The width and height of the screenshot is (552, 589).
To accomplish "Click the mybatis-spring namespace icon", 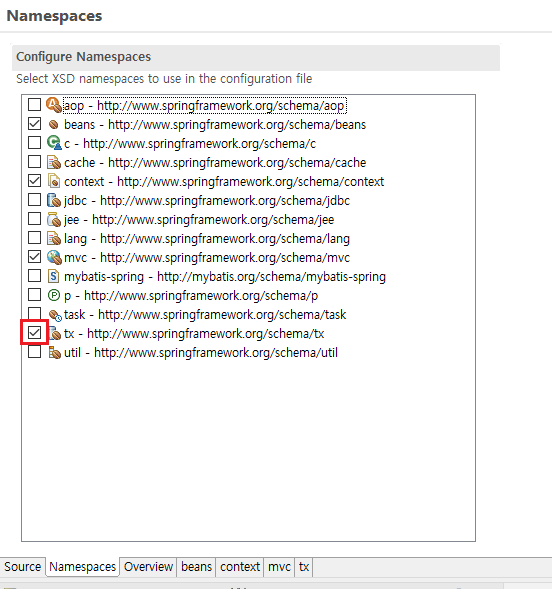I will (54, 276).
